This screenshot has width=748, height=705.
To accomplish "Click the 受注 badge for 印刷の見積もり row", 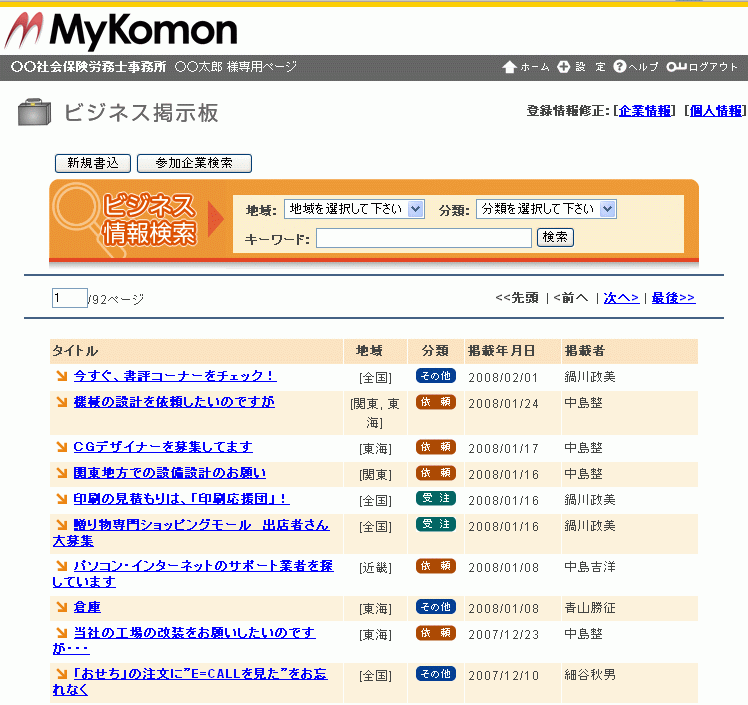I will [435, 498].
